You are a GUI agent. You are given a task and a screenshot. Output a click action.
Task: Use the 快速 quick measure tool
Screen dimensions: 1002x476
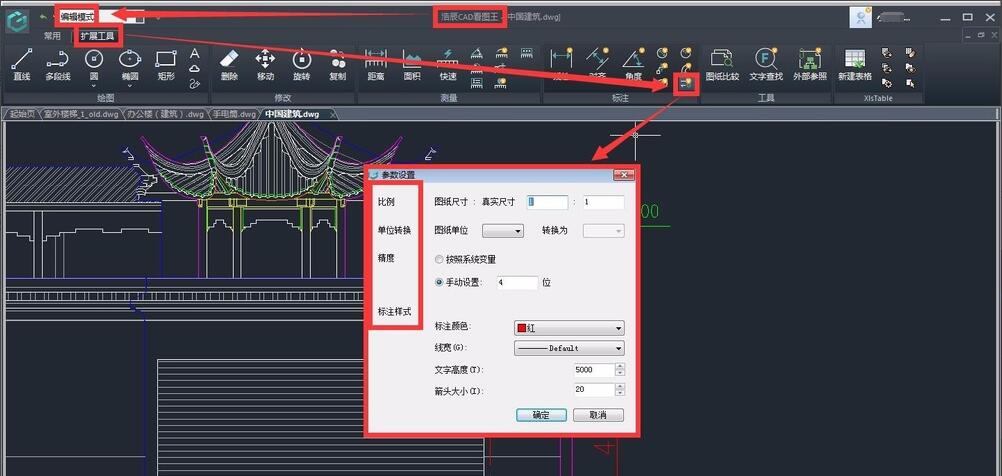click(448, 65)
